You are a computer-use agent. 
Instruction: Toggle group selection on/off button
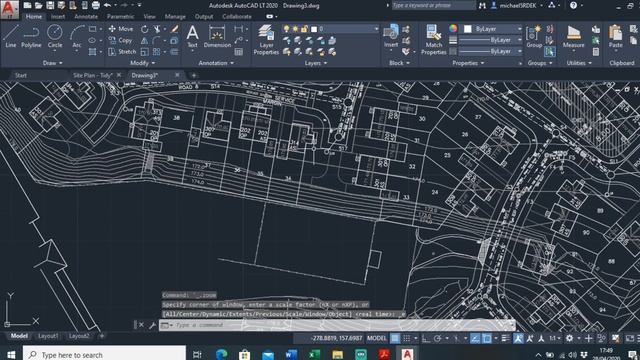tap(549, 52)
